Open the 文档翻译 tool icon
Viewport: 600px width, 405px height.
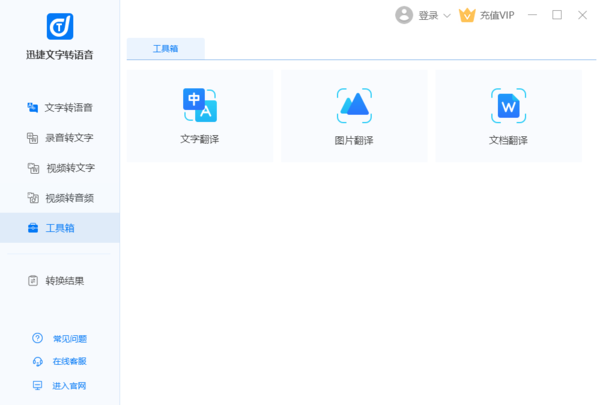(x=508, y=105)
